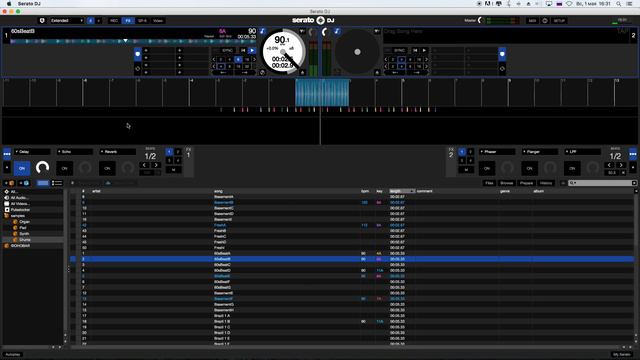
Task: Click the help/info icon next to MIDI
Action: coord(545,20)
